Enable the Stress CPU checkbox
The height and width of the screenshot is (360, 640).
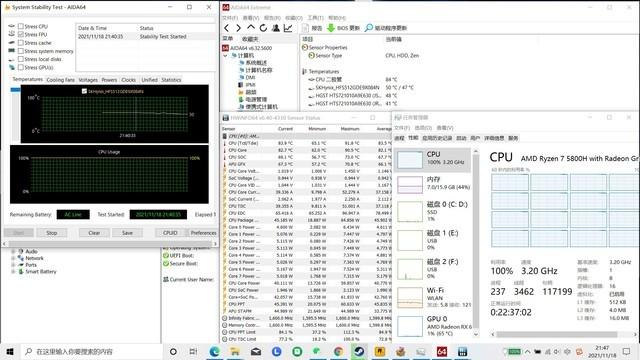[20, 26]
